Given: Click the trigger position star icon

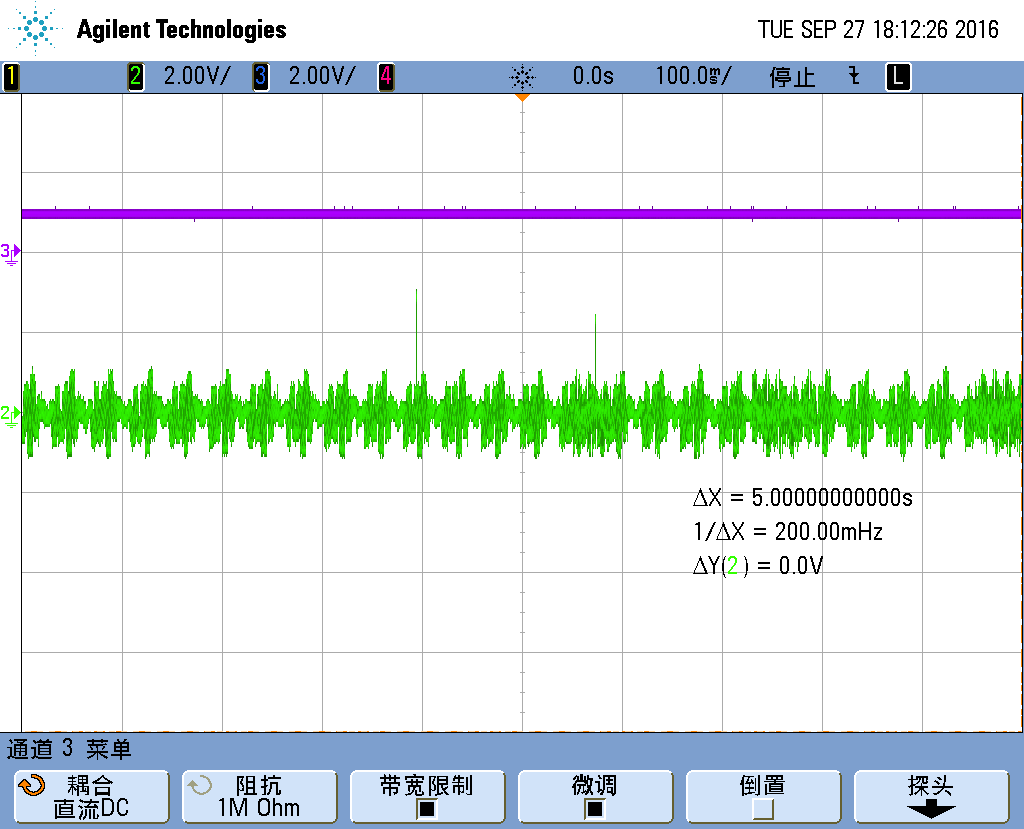Looking at the screenshot, I should [522, 77].
